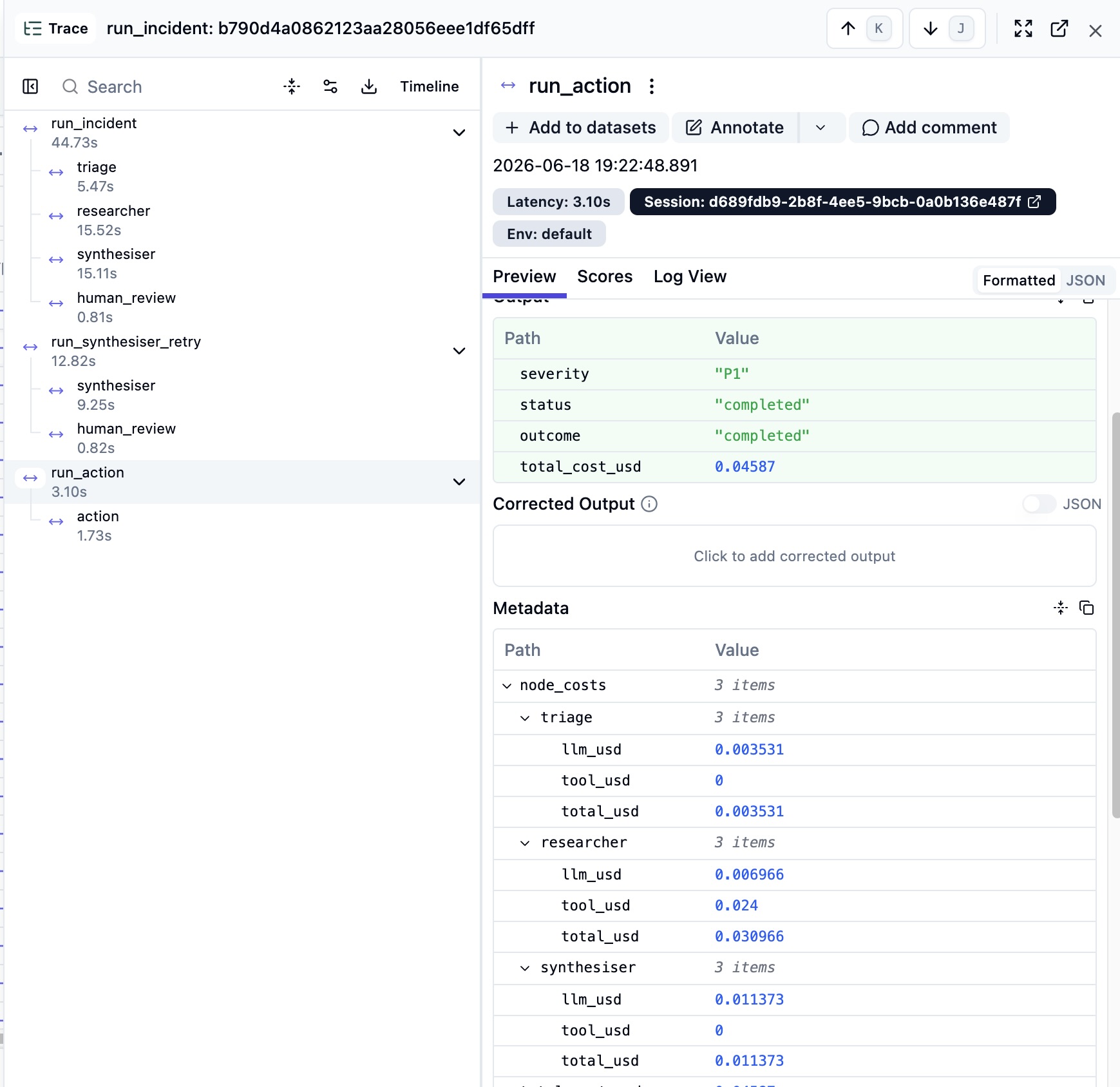Select run_synthesiser_retry 12.82s node
The height and width of the screenshot is (1087, 1120).
click(x=242, y=351)
